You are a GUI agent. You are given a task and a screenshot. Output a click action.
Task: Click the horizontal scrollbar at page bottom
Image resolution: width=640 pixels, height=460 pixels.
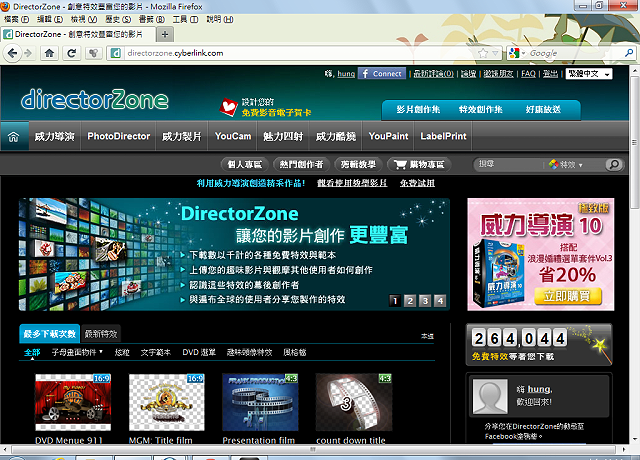tap(313, 449)
